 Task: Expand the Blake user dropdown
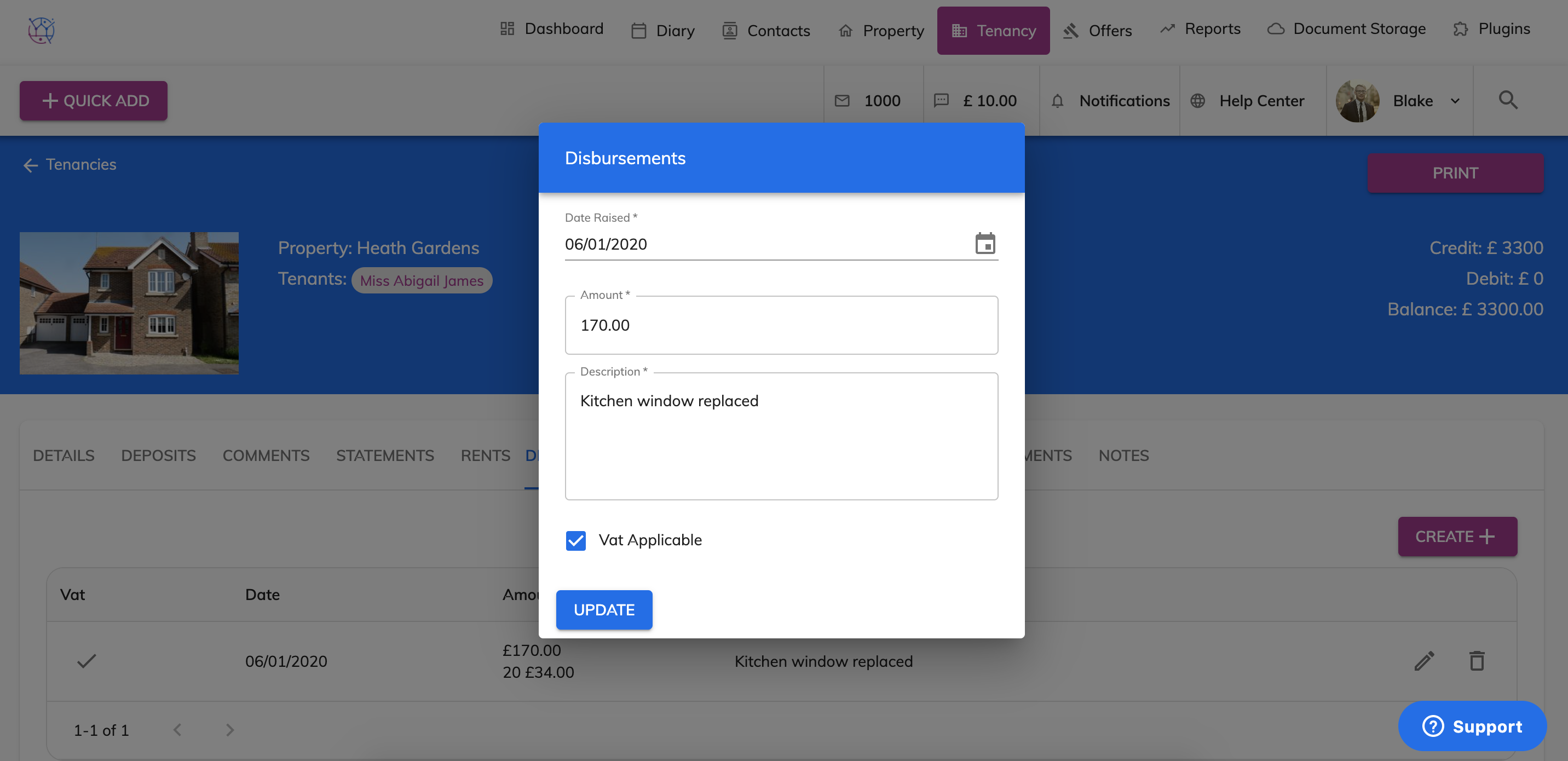pyautogui.click(x=1455, y=101)
